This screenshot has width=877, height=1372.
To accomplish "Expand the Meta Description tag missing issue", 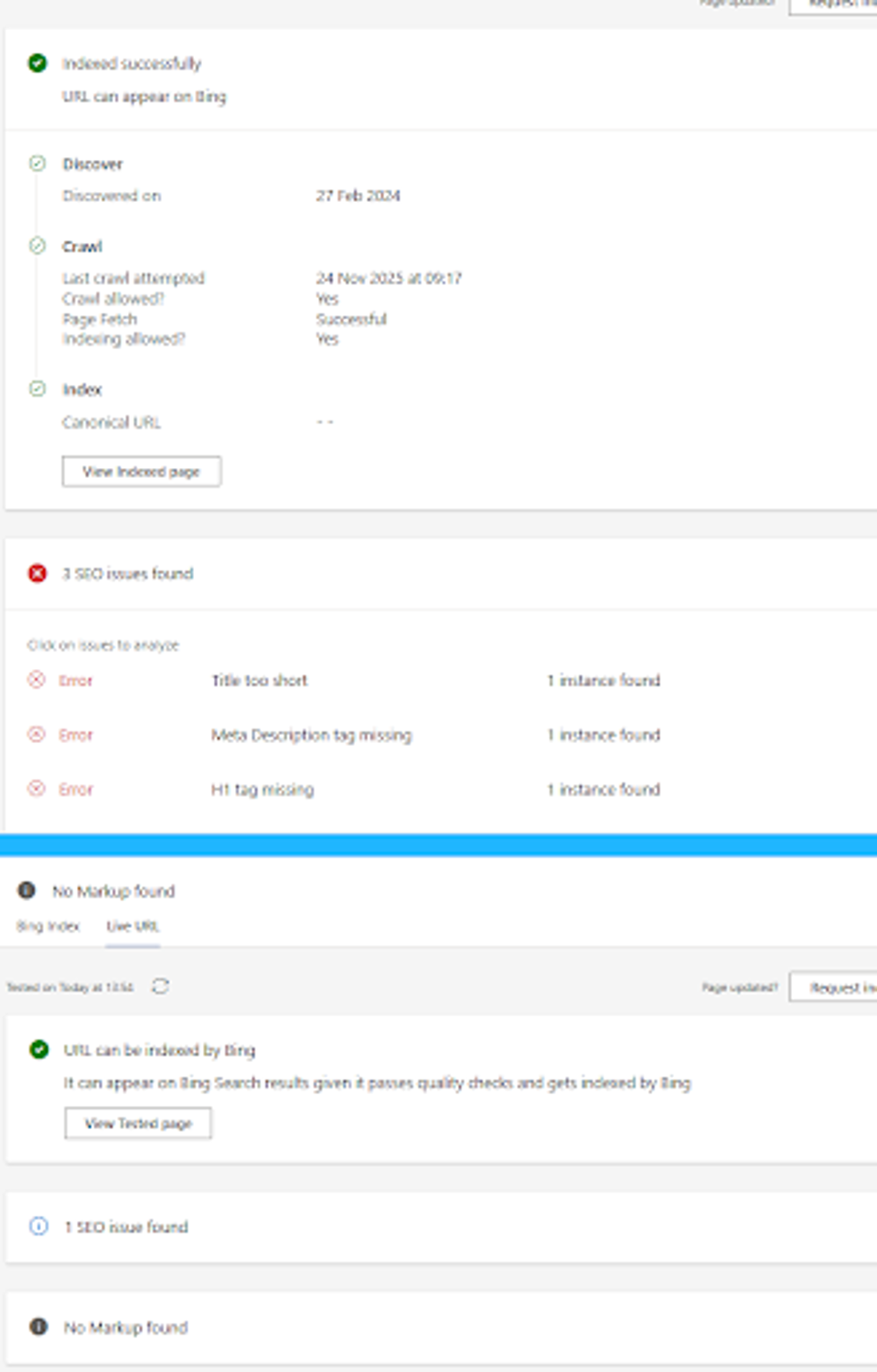I will [x=314, y=735].
